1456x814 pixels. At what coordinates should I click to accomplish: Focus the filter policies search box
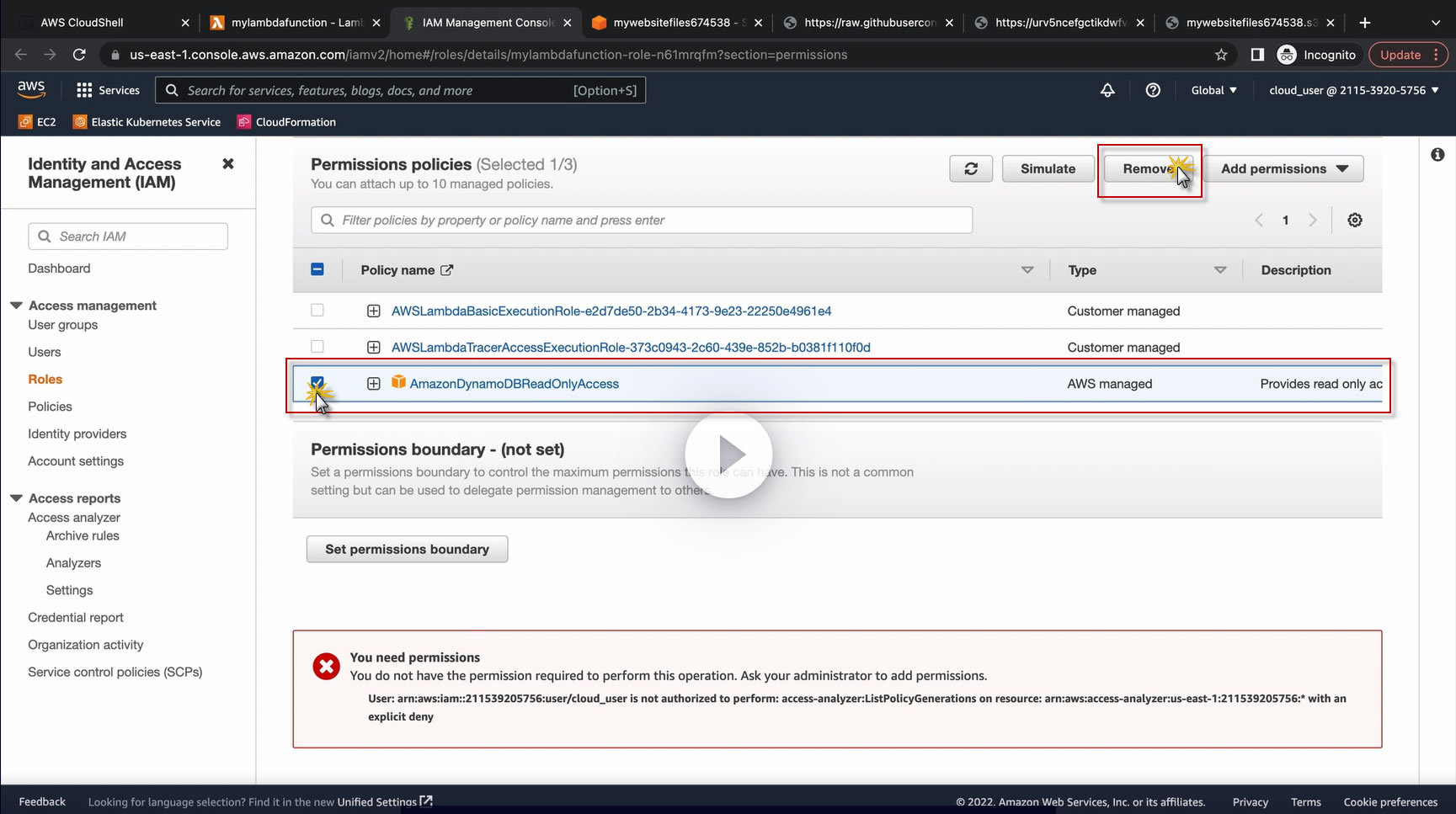pyautogui.click(x=642, y=221)
